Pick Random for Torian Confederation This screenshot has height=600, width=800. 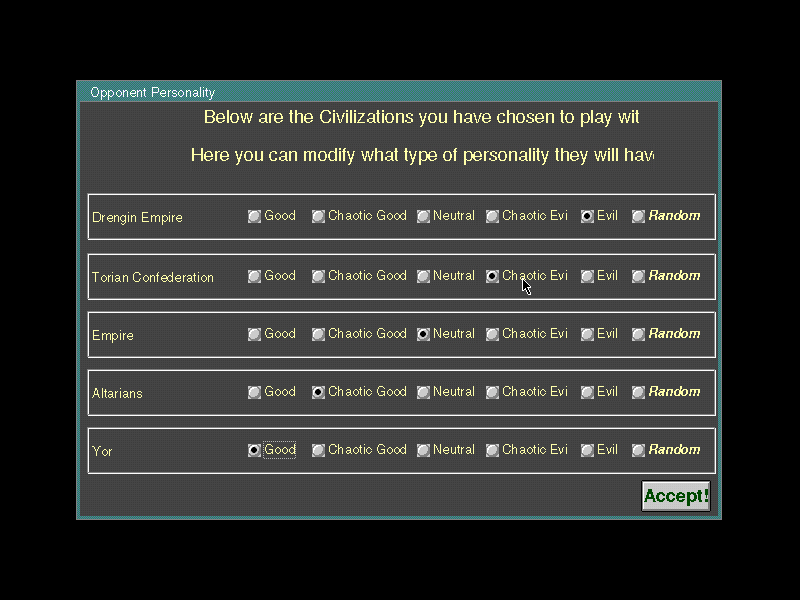click(638, 276)
